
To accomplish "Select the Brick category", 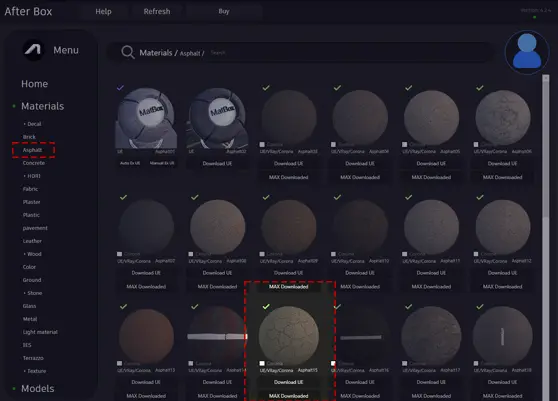I will [x=29, y=137].
